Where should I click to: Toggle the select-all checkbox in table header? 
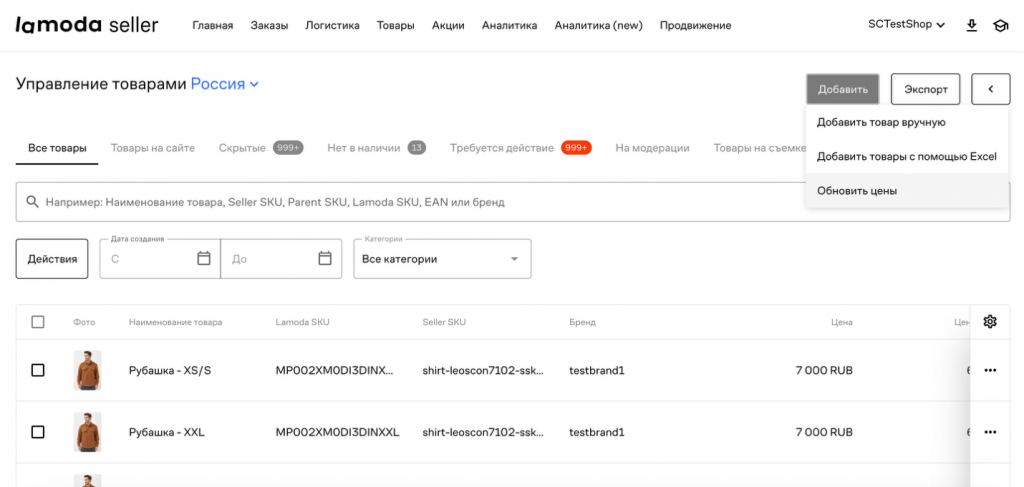pyautogui.click(x=38, y=322)
